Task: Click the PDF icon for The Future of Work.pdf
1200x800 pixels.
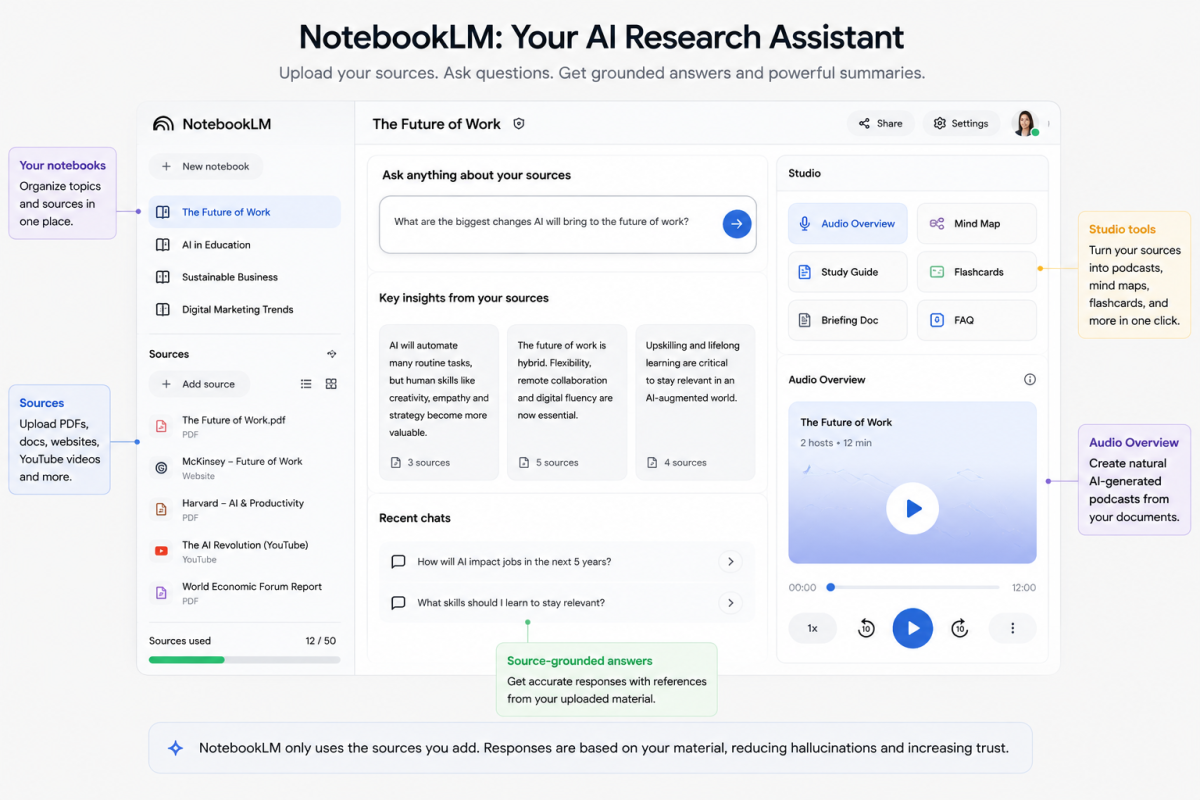Action: coord(161,426)
